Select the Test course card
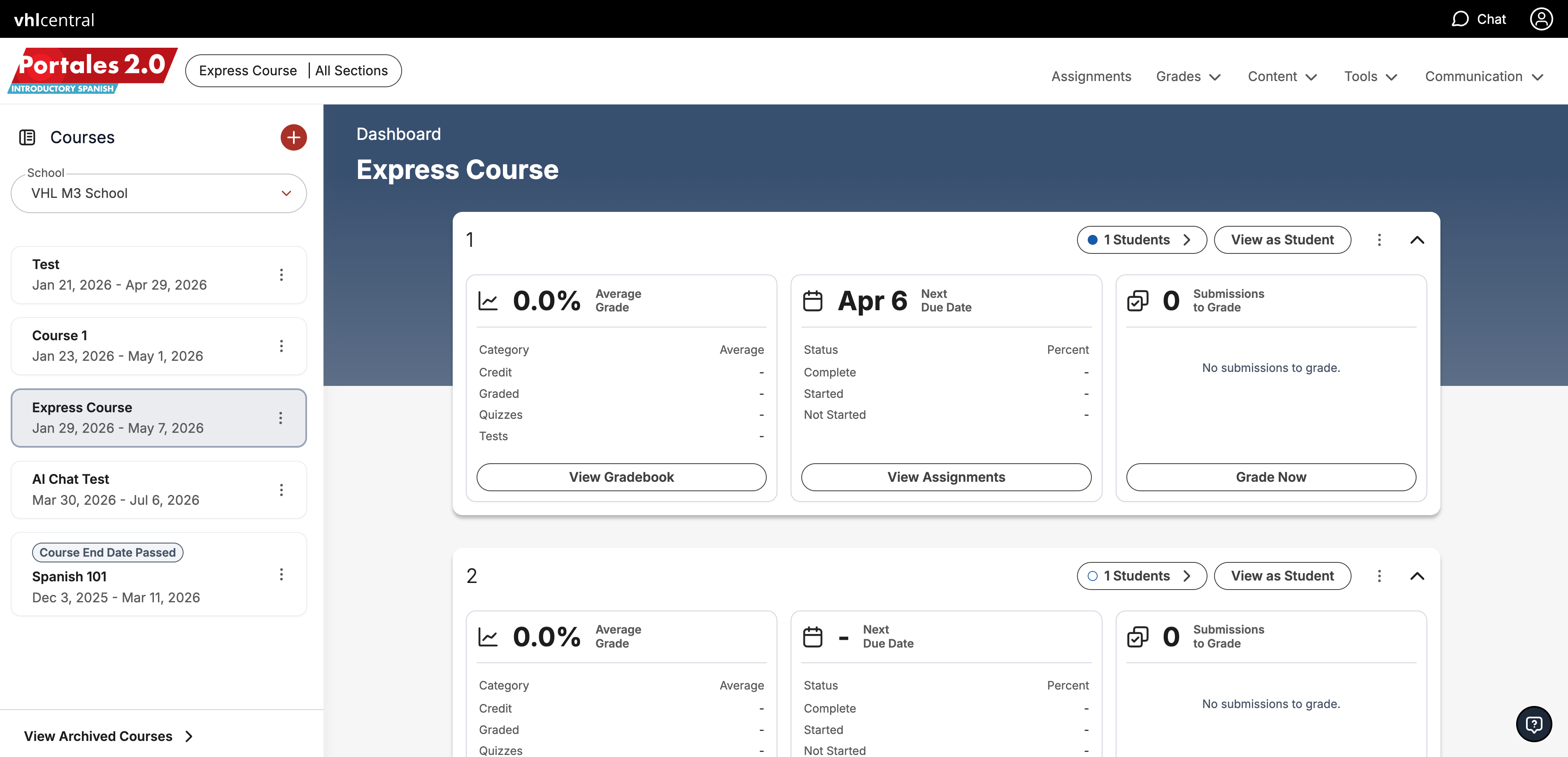Screen dimensions: 1568x757 pos(159,275)
